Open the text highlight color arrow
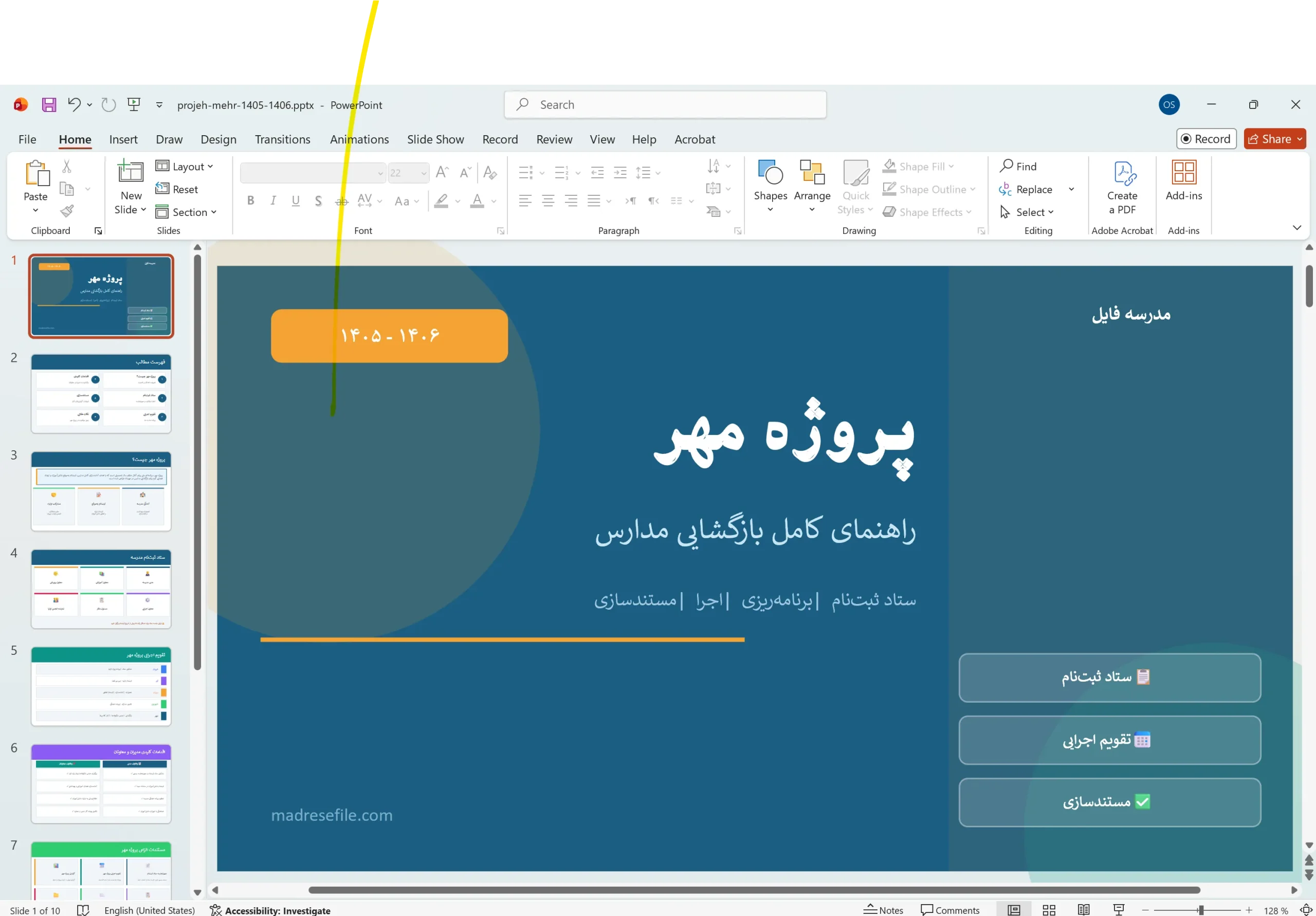 click(x=458, y=201)
